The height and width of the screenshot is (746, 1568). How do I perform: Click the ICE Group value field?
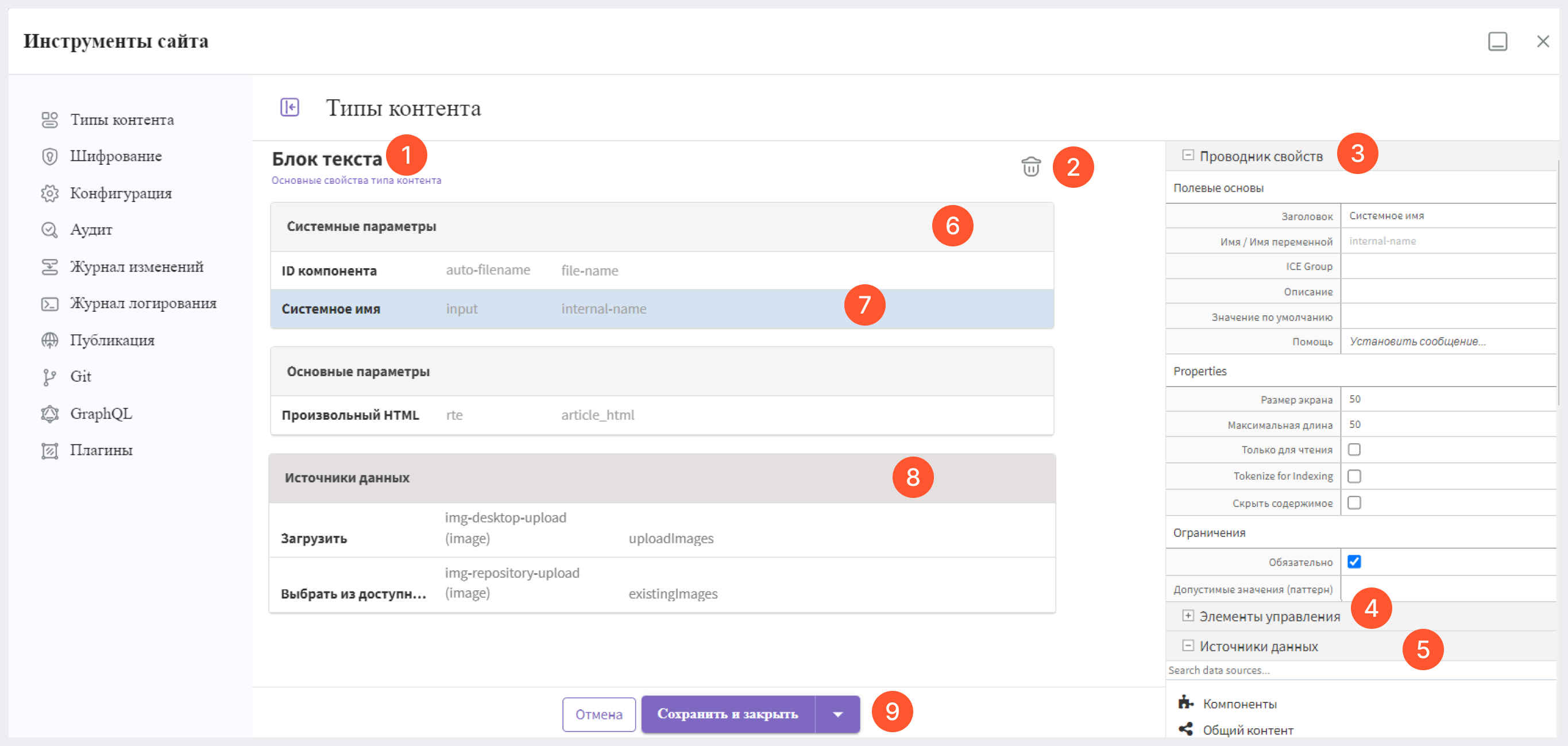point(1447,266)
